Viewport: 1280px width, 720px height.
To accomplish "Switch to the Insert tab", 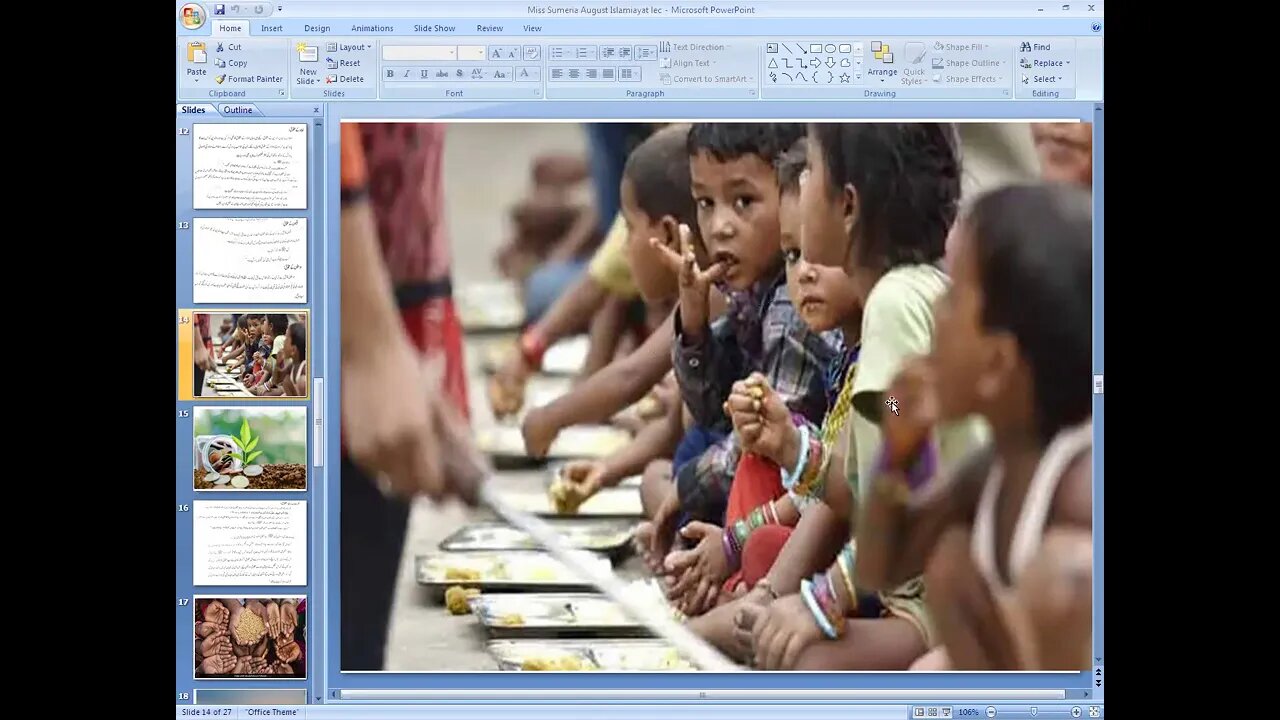I will (x=272, y=28).
